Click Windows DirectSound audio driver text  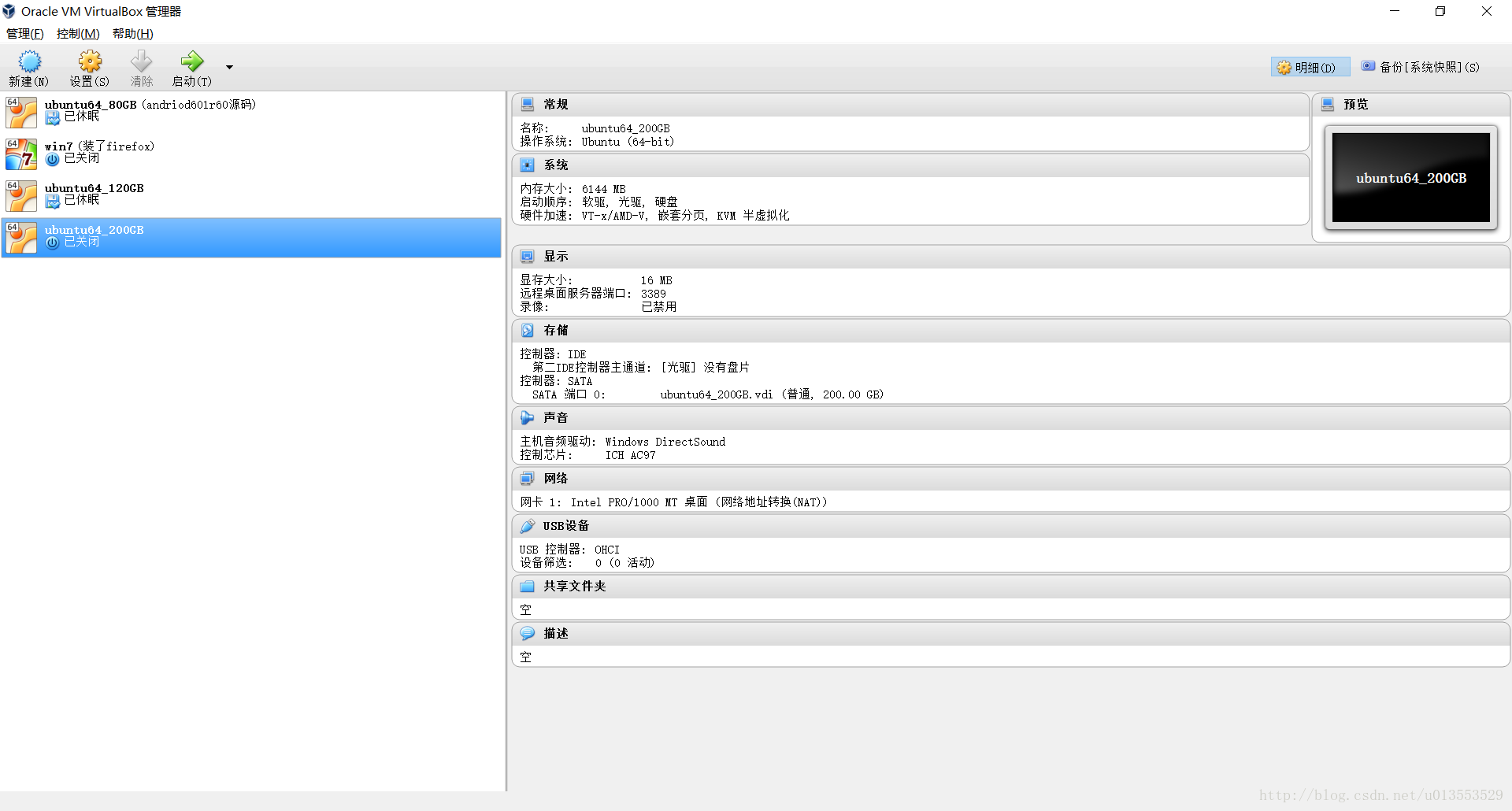(x=665, y=442)
